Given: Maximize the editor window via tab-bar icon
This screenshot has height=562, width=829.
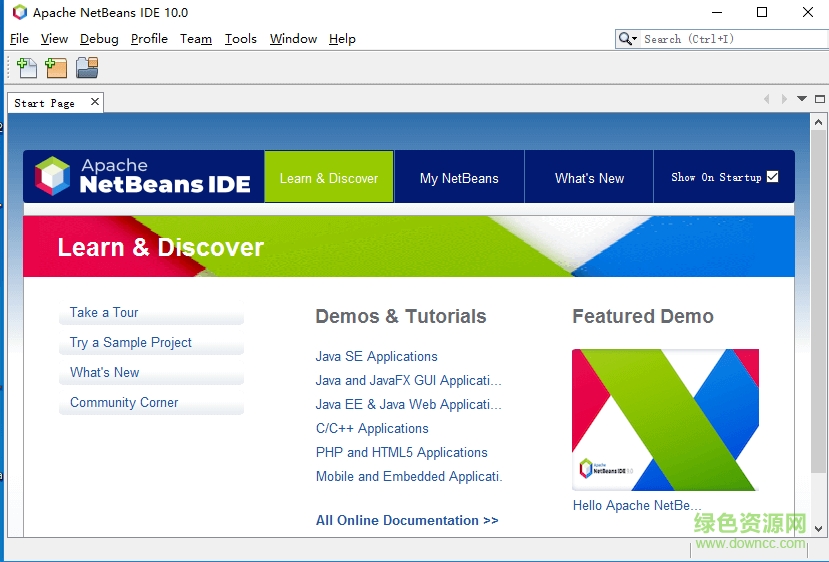Looking at the screenshot, I should (820, 99).
